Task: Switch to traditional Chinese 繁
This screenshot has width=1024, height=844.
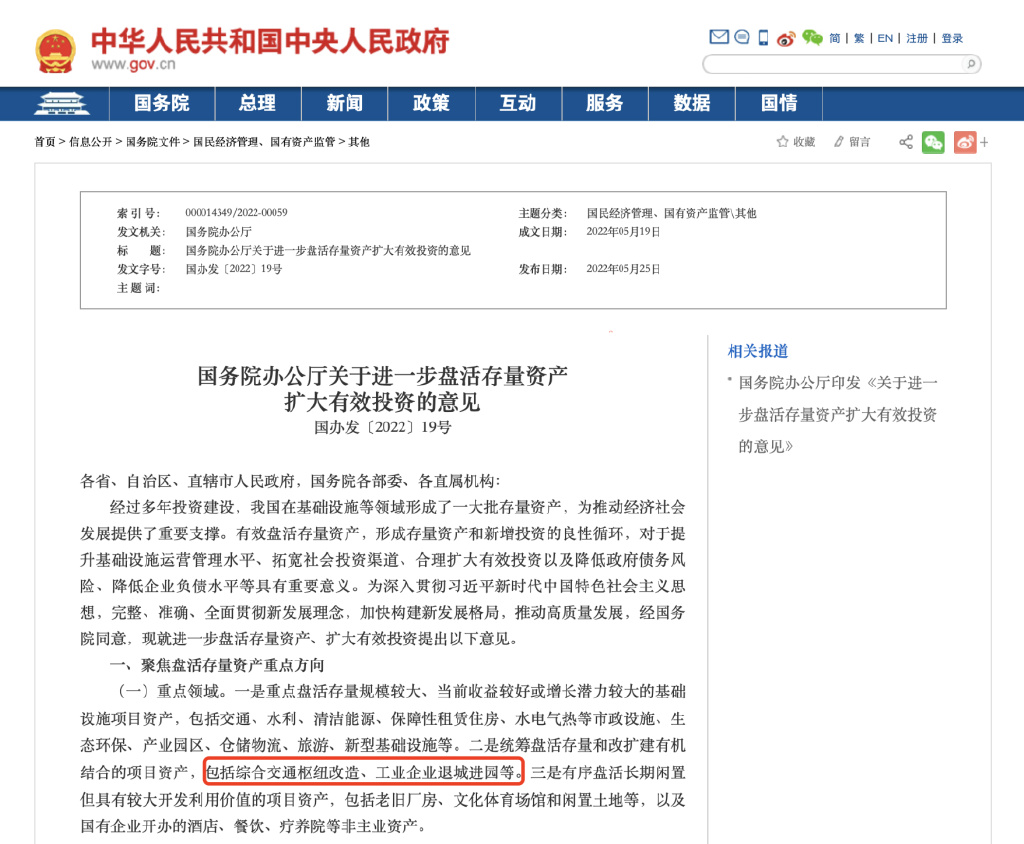Action: click(x=859, y=38)
